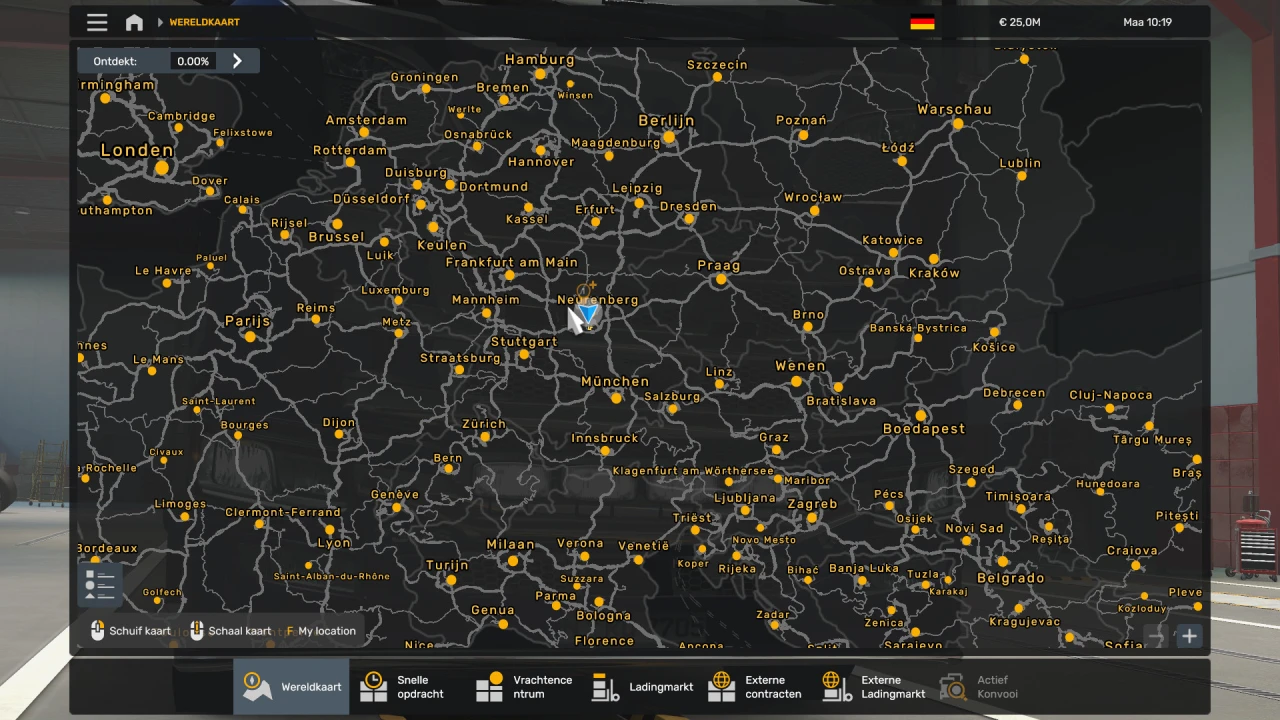The width and height of the screenshot is (1280, 720).
Task: Click the German flag icon
Action: (922, 22)
